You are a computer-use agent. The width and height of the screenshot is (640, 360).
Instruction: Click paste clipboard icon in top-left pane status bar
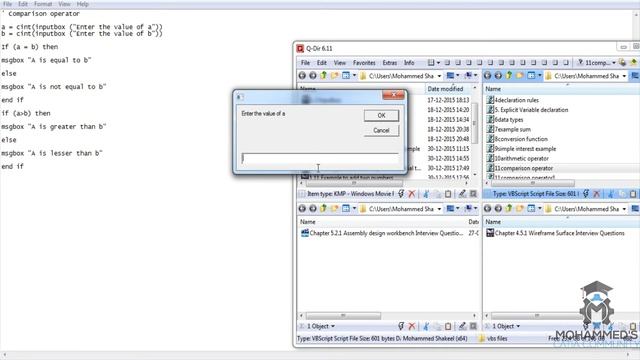[448, 194]
